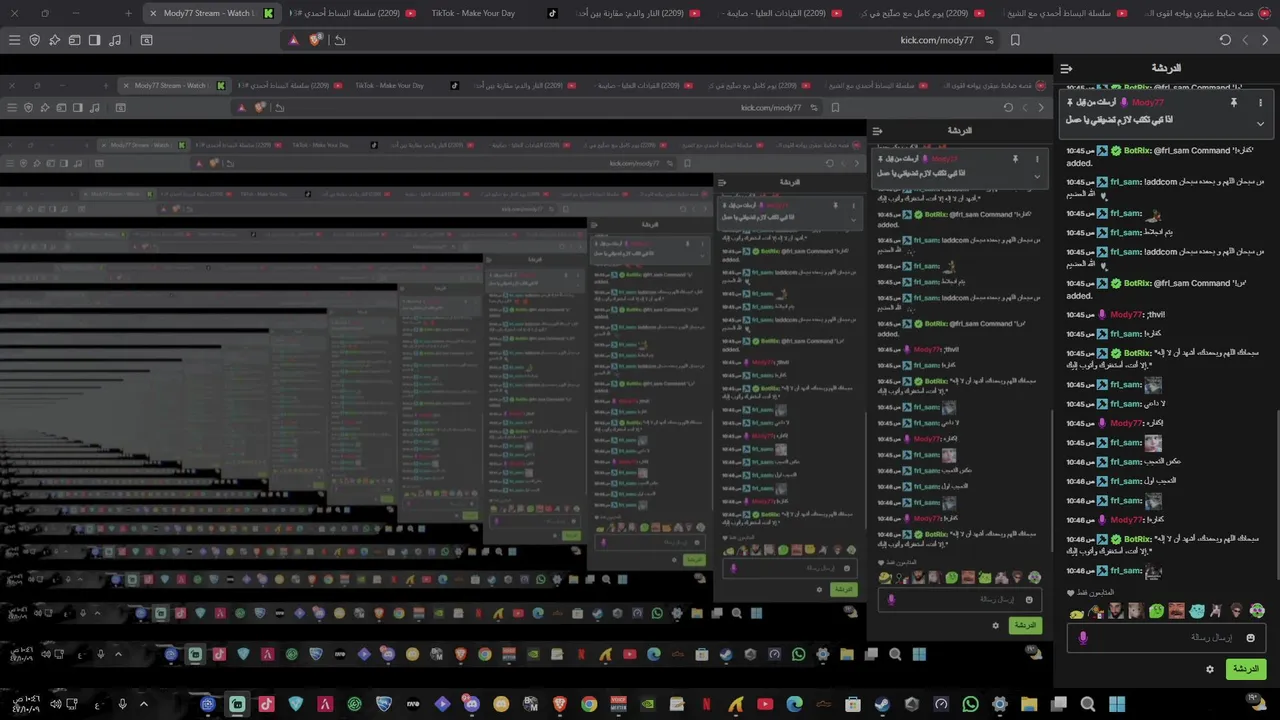Click the chat message input field
Image resolution: width=1280 pixels, height=720 pixels.
pyautogui.click(x=1165, y=637)
